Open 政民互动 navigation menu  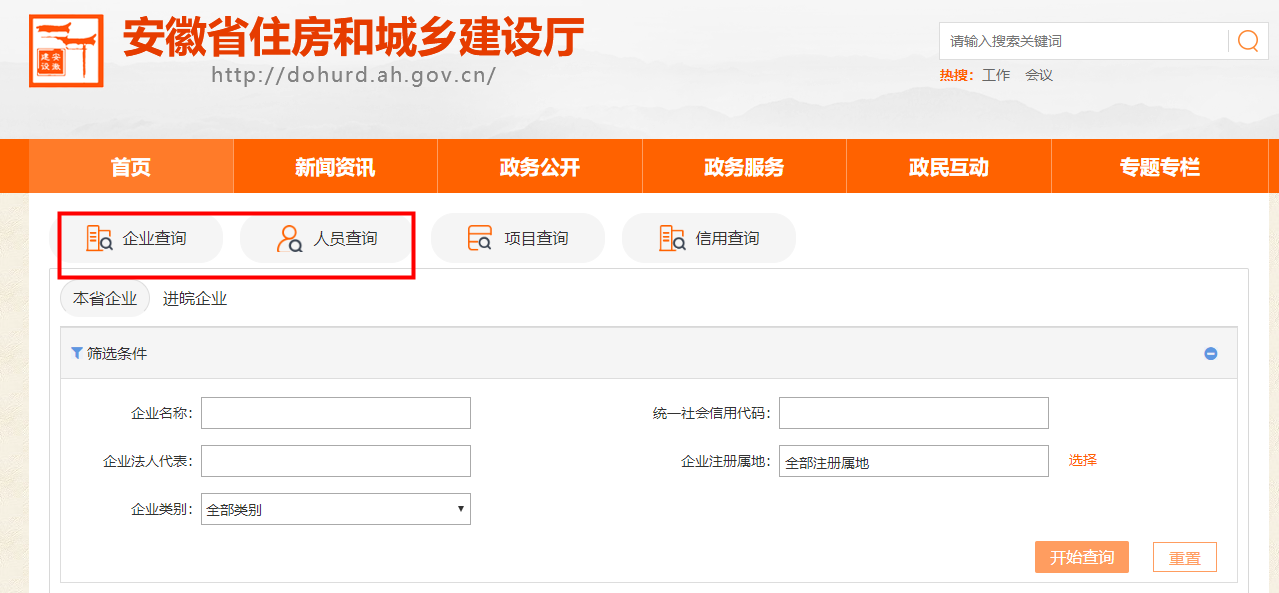click(949, 167)
